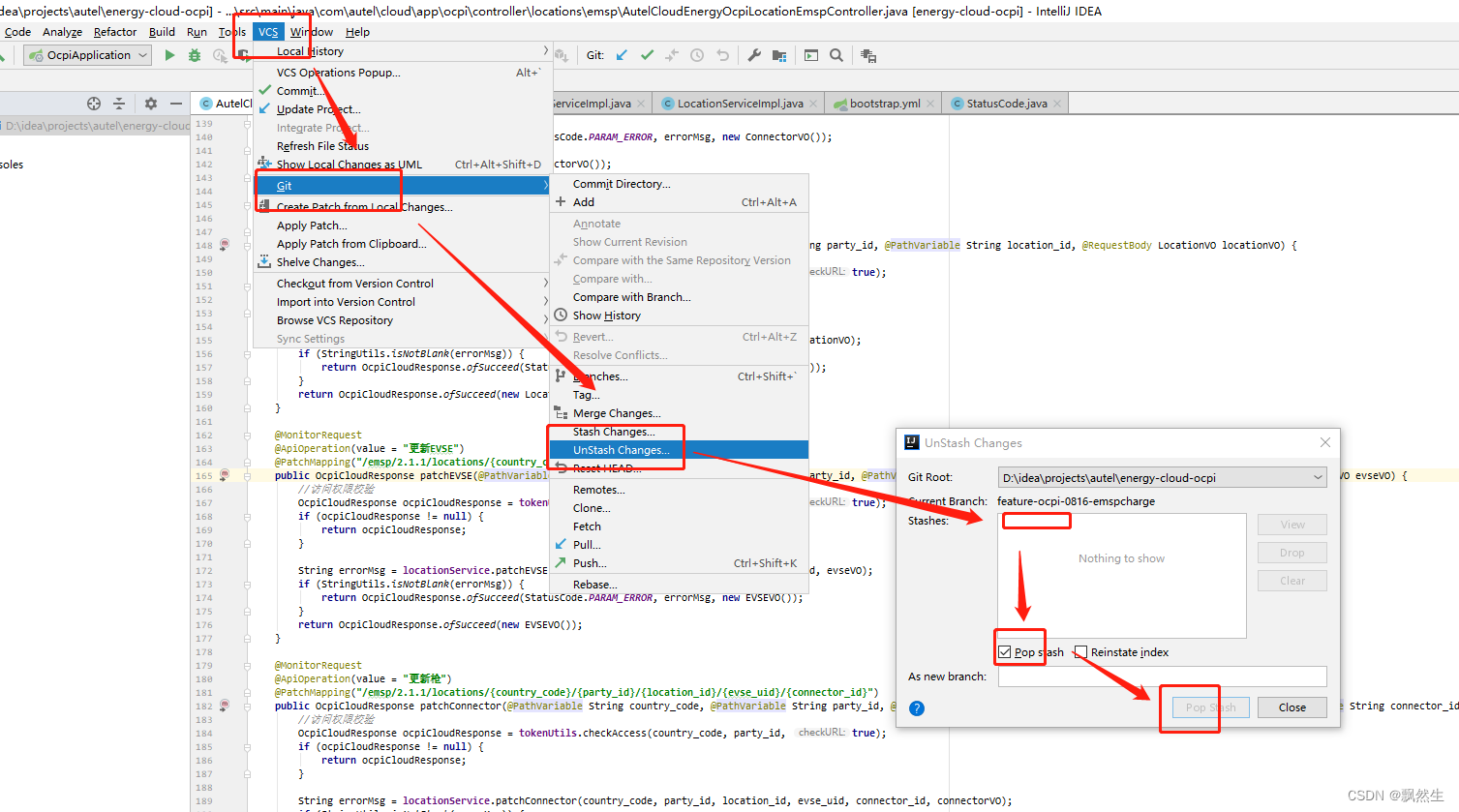Image resolution: width=1459 pixels, height=812 pixels.
Task: Click the collapse-all icon in project panel
Action: point(119,104)
